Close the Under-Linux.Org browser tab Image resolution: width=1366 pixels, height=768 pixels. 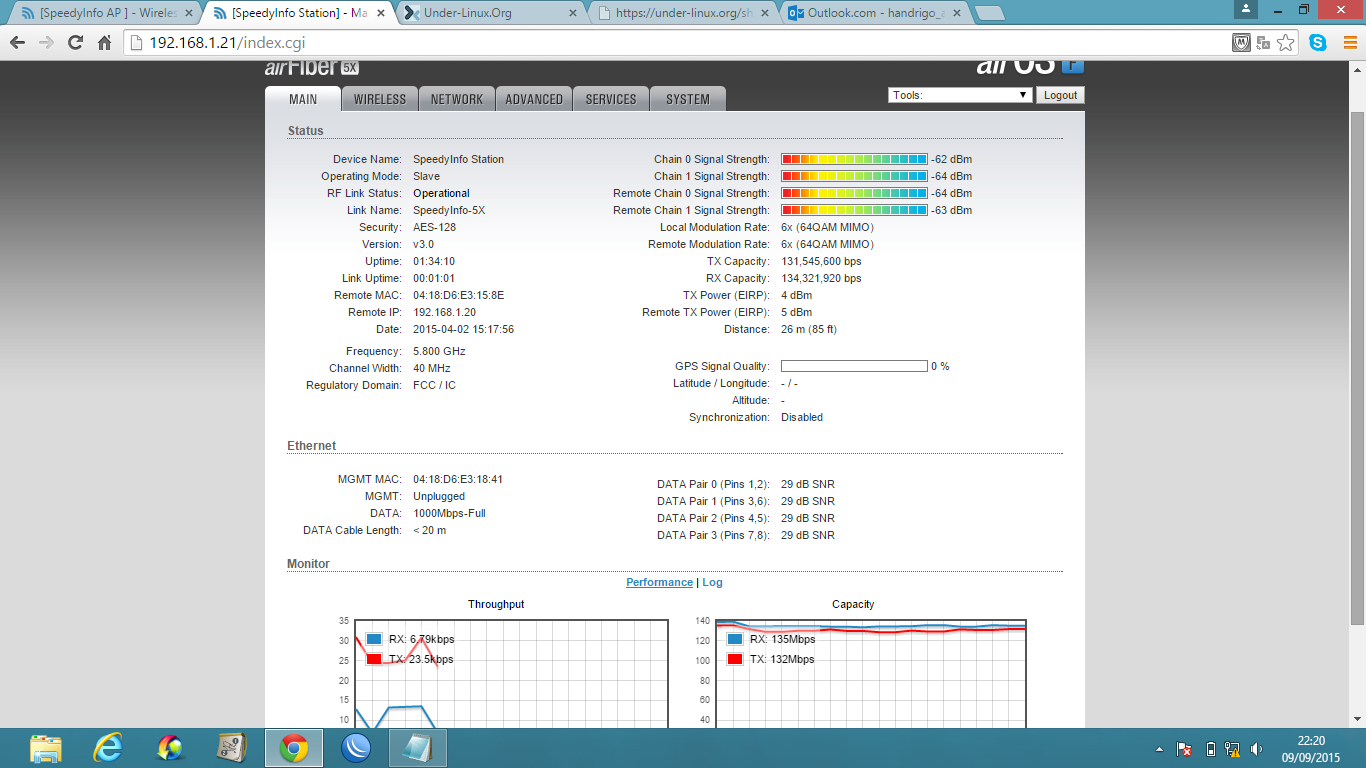point(573,13)
